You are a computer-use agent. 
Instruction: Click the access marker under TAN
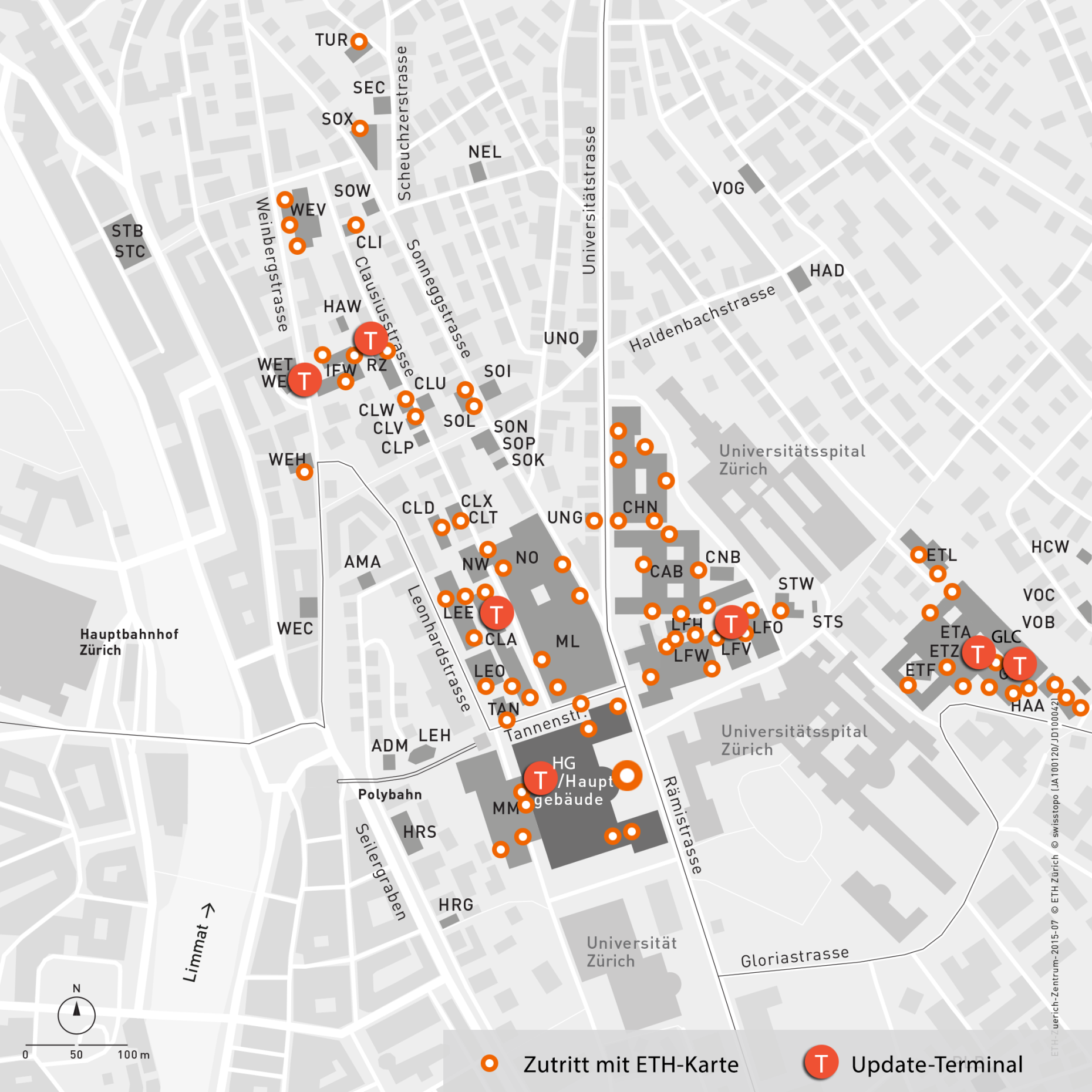click(507, 720)
